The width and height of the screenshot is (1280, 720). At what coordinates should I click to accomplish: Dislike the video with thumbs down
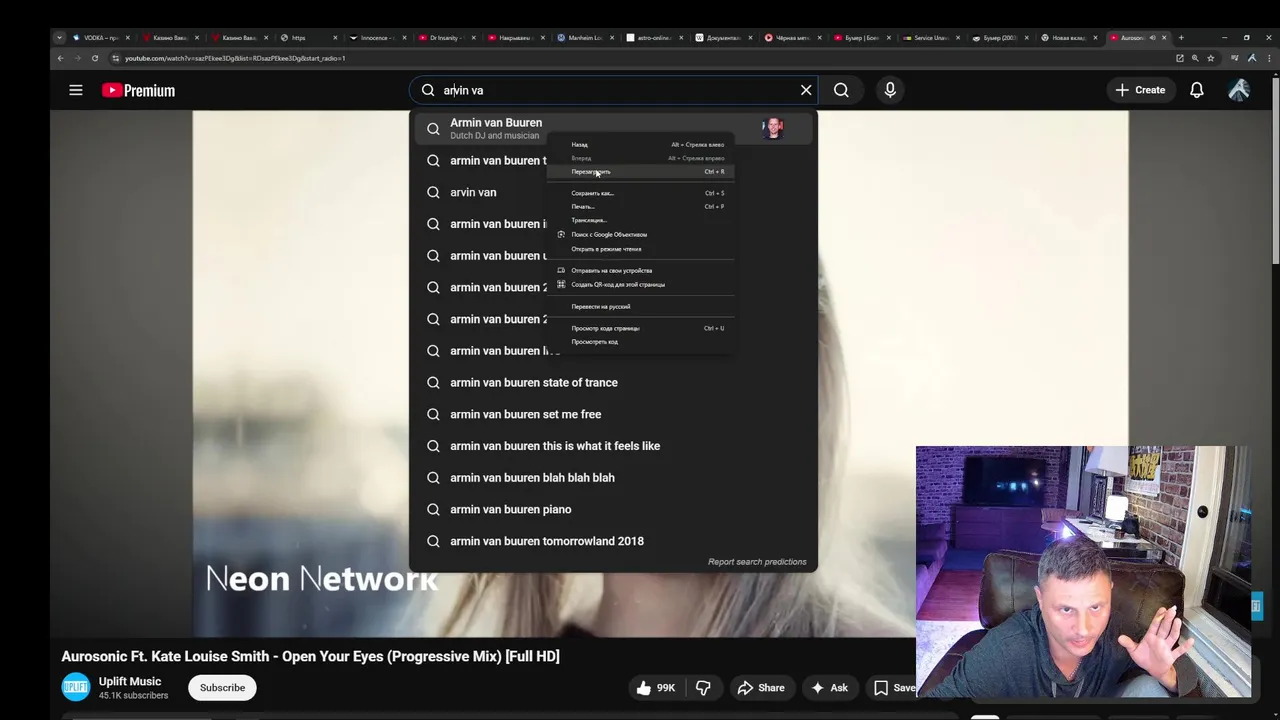pyautogui.click(x=703, y=688)
